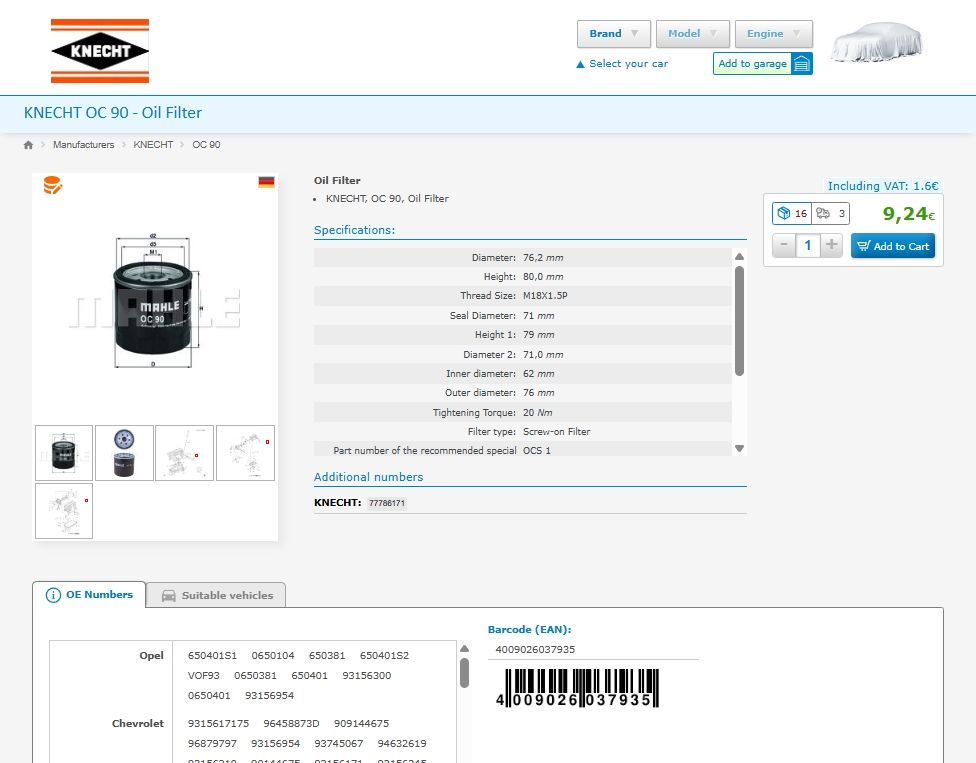Click the Add to Cart button
This screenshot has width=976, height=763.
pyautogui.click(x=892, y=246)
